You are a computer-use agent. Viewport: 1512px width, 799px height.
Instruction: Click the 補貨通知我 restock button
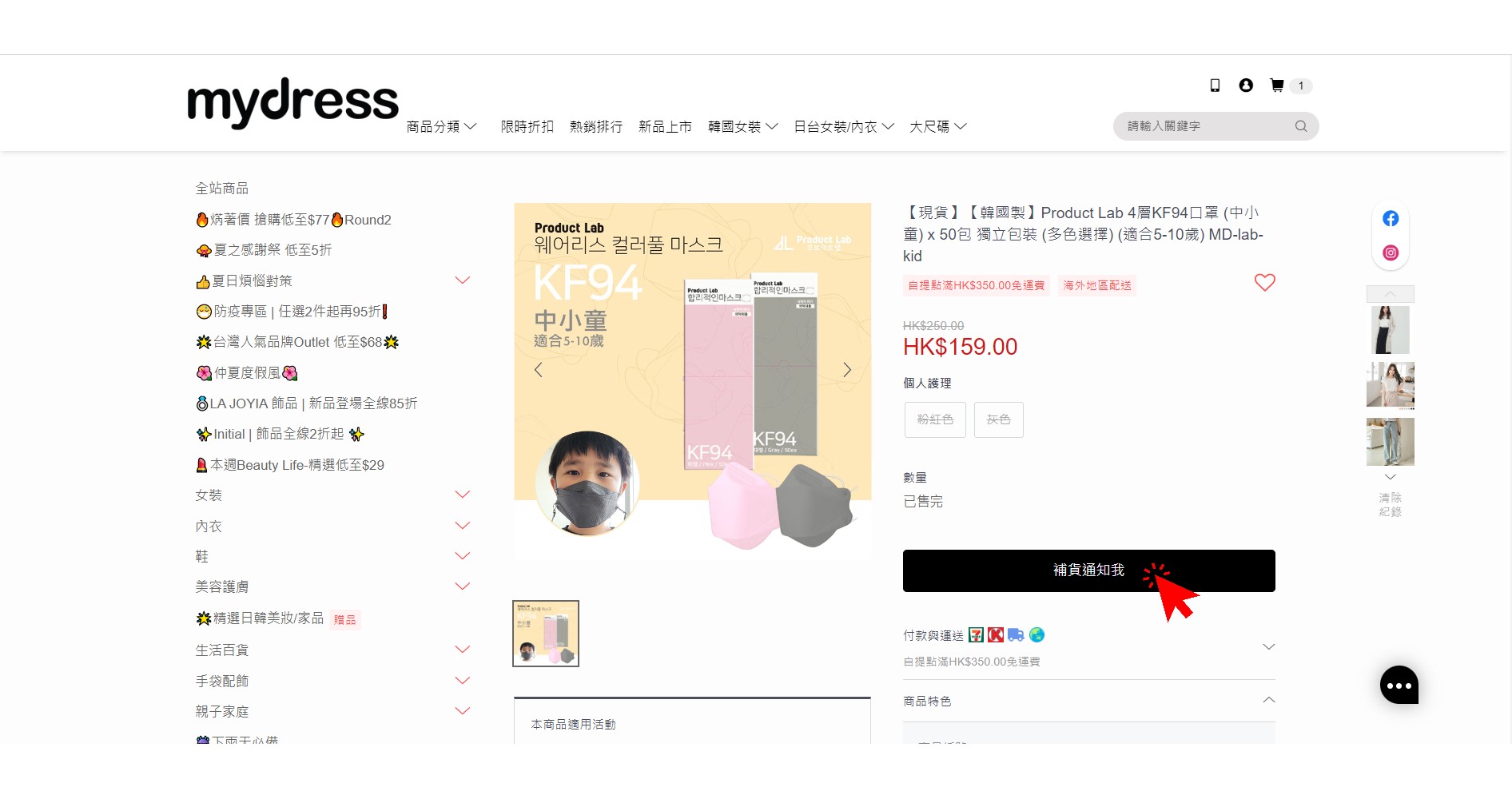(1088, 570)
